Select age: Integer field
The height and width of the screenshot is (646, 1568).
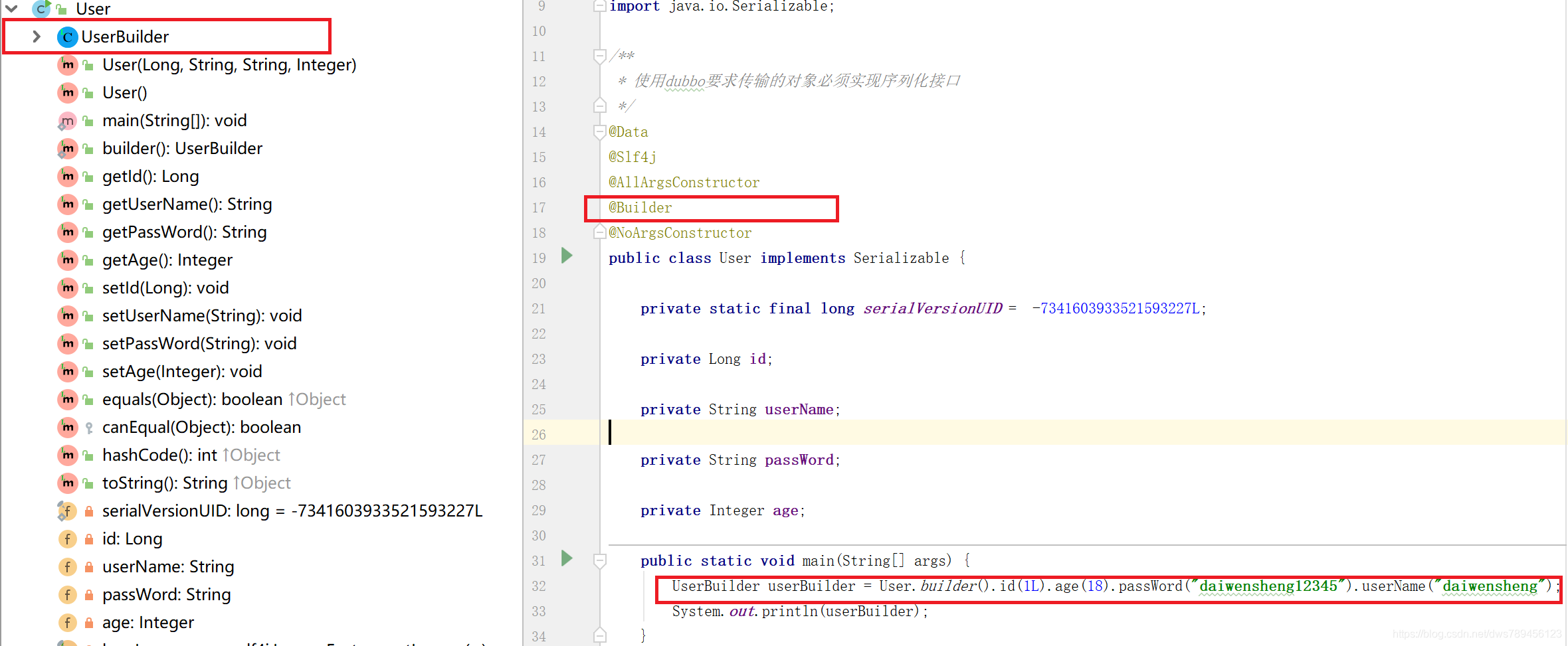(148, 623)
